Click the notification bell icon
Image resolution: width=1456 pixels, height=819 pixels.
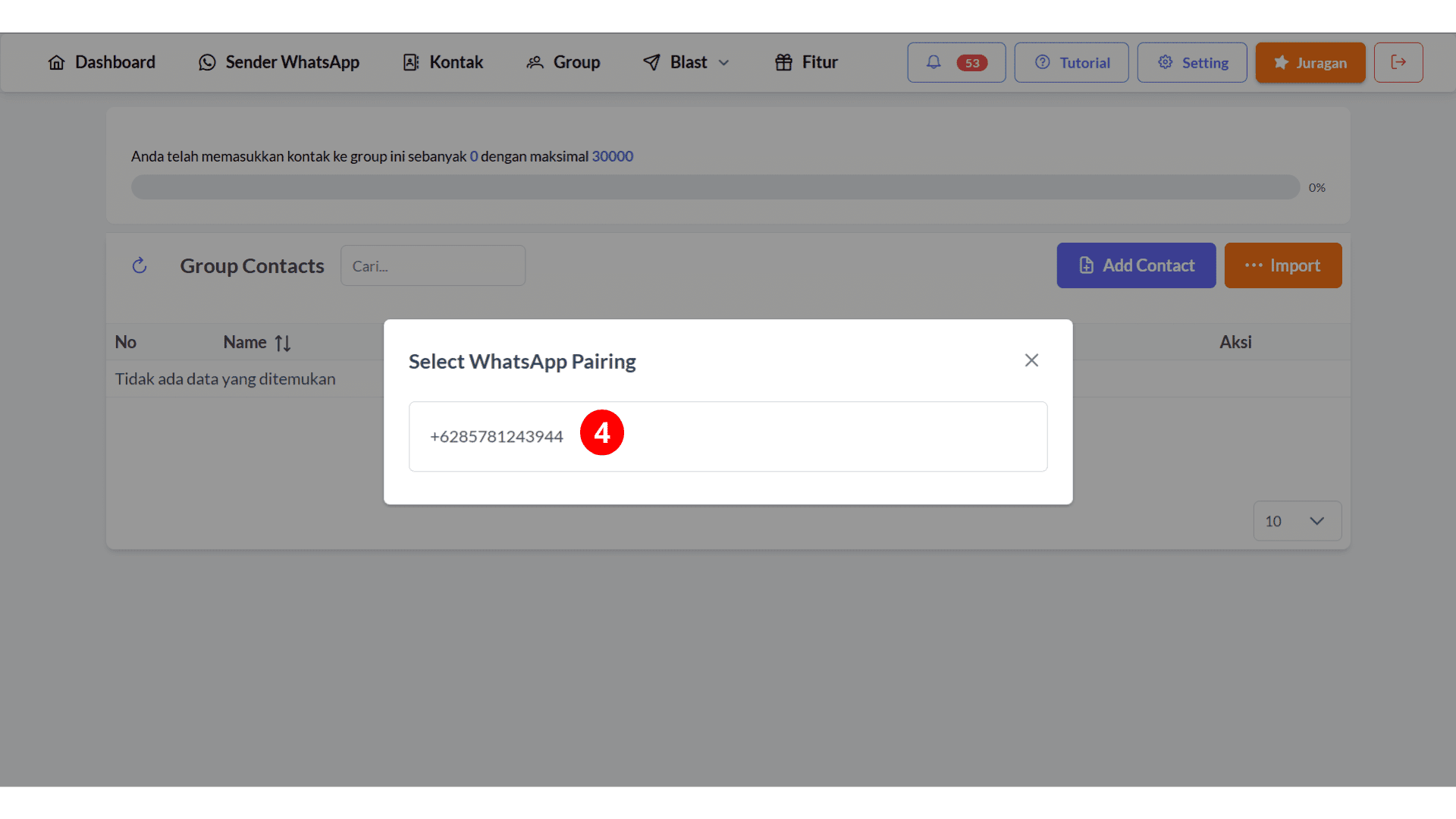[933, 62]
